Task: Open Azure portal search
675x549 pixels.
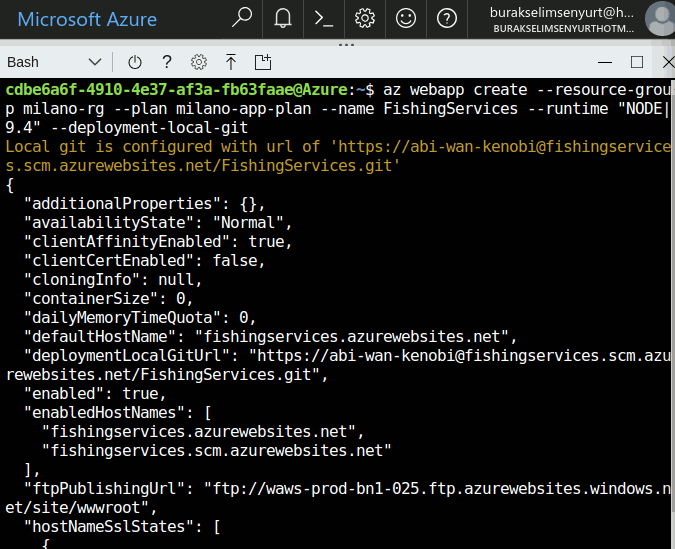Action: (x=242, y=18)
